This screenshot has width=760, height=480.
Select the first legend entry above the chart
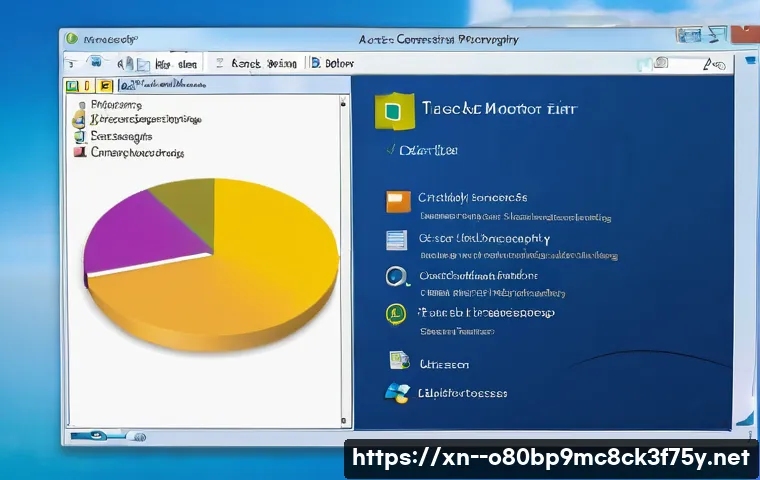tap(115, 104)
